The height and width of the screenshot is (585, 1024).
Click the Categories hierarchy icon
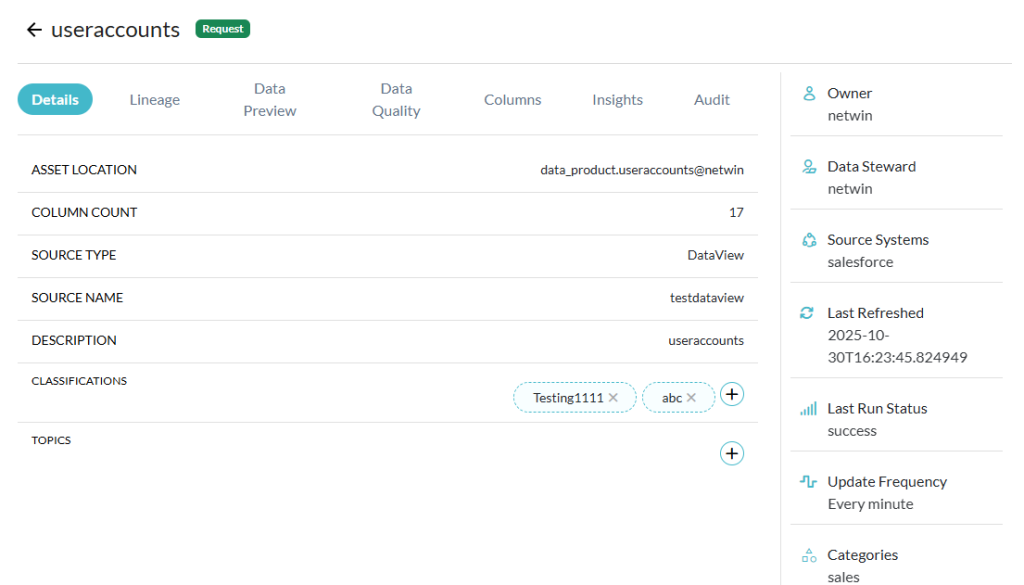coord(808,555)
